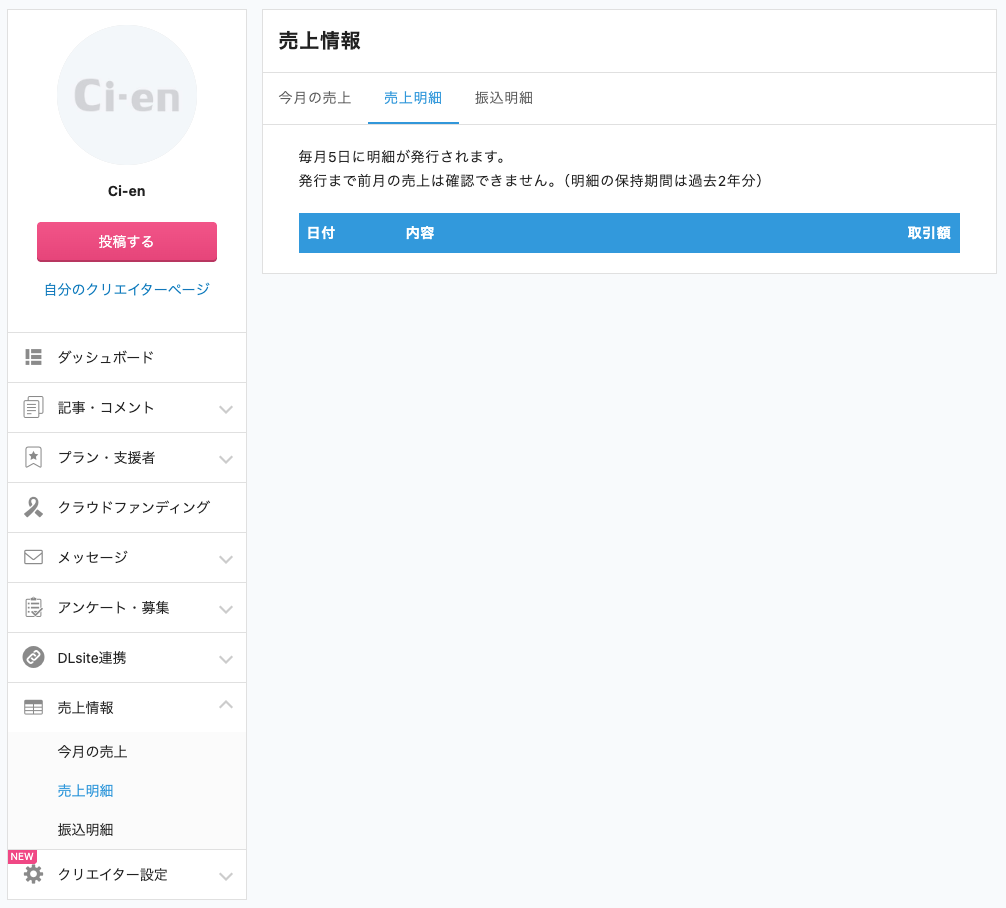Click the クラウドファンディング wrench icon
This screenshot has width=1006, height=908.
tap(33, 507)
